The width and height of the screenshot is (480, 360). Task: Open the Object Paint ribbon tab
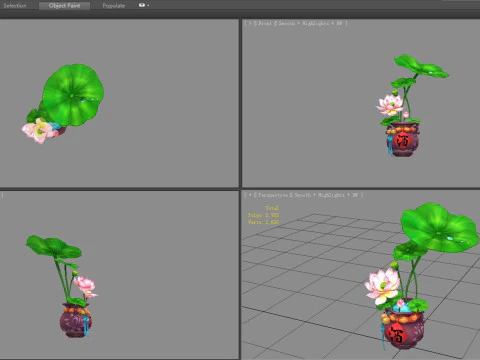tap(64, 6)
